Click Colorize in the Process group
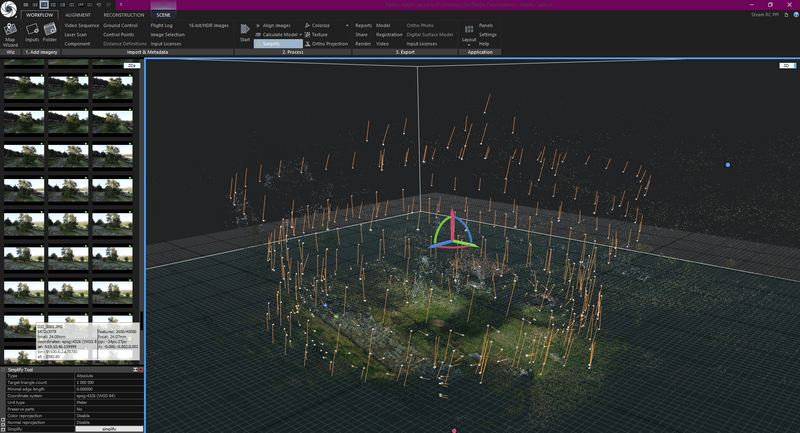 click(x=317, y=26)
